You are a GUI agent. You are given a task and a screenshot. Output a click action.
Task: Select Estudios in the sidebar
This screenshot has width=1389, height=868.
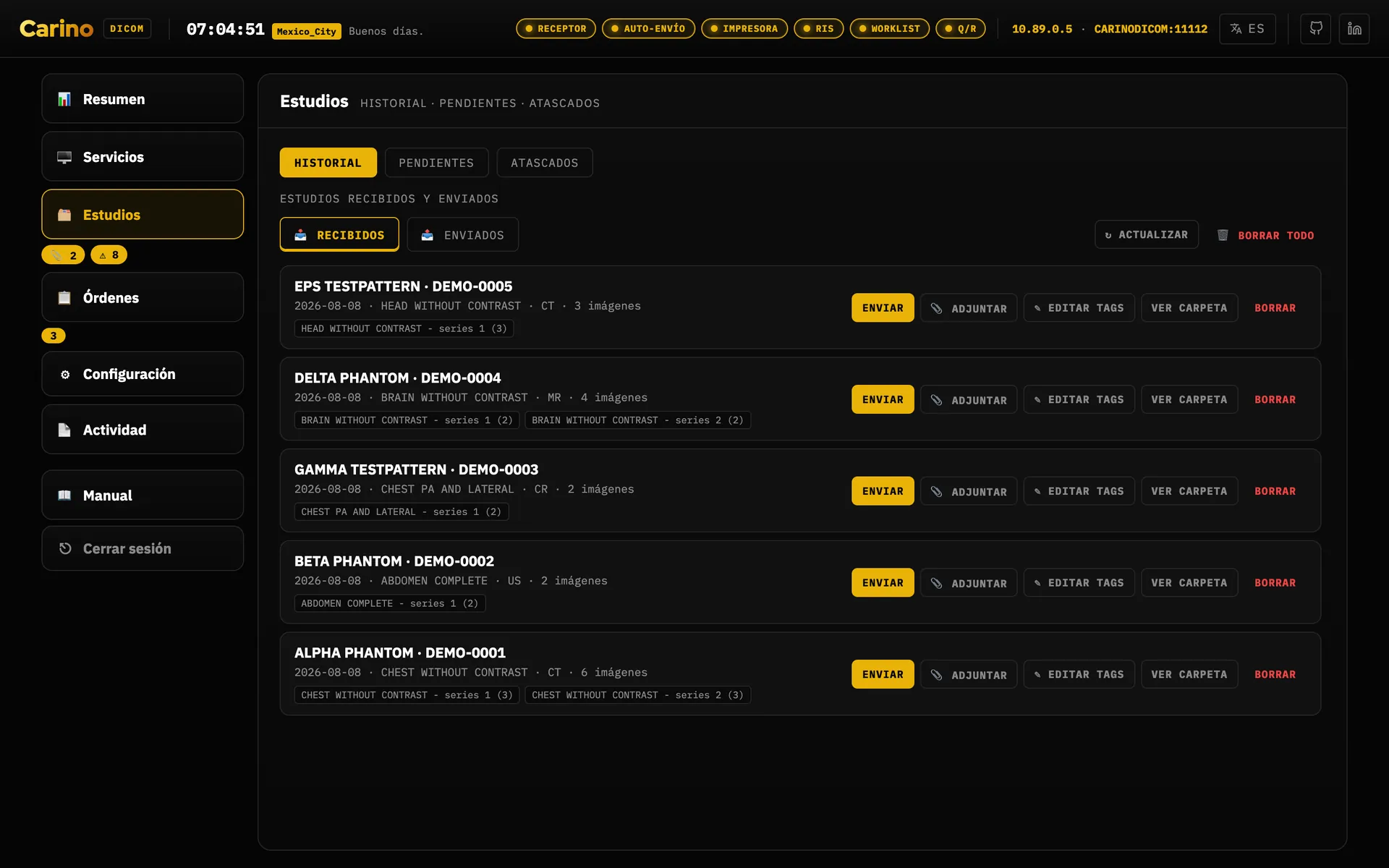[143, 214]
